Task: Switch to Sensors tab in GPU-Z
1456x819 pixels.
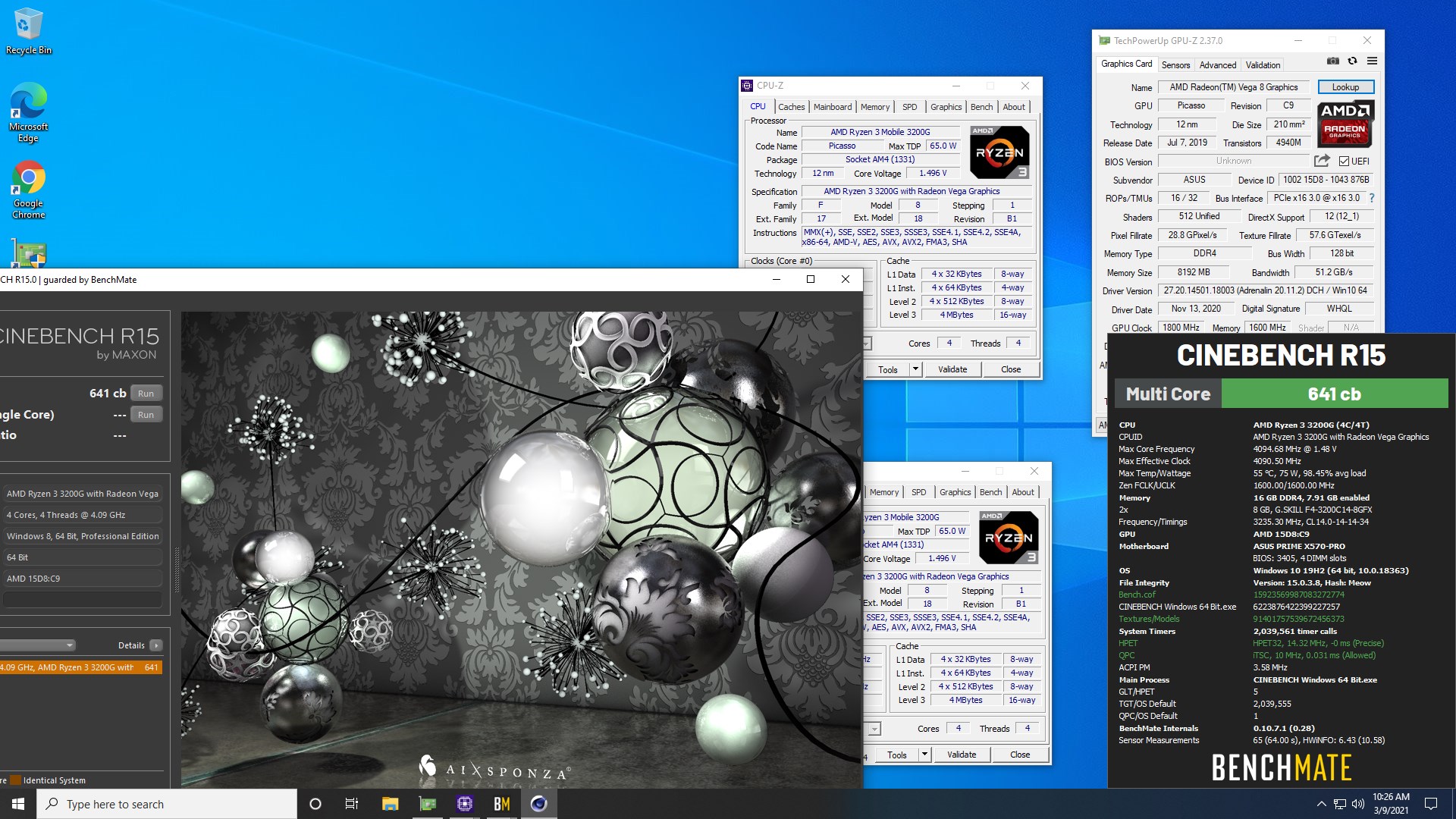Action: coord(1175,65)
